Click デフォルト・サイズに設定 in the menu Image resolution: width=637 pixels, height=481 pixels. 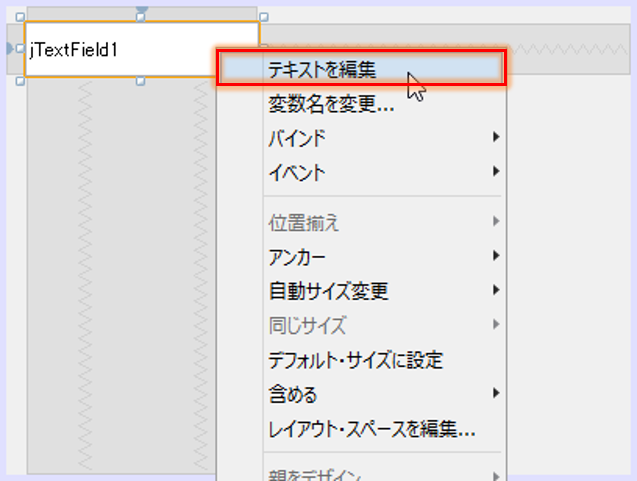tap(355, 360)
